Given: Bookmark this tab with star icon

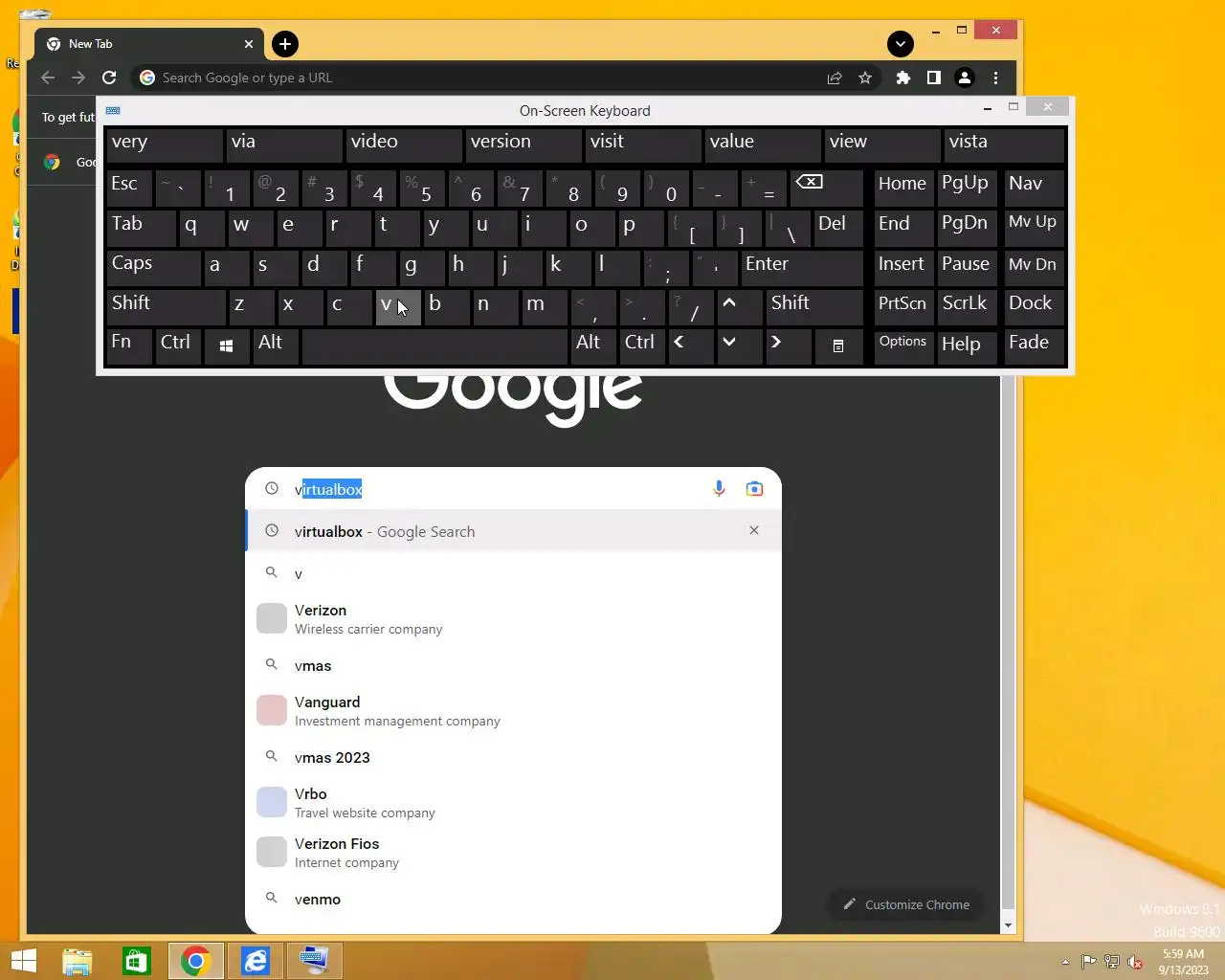Looking at the screenshot, I should tap(865, 78).
